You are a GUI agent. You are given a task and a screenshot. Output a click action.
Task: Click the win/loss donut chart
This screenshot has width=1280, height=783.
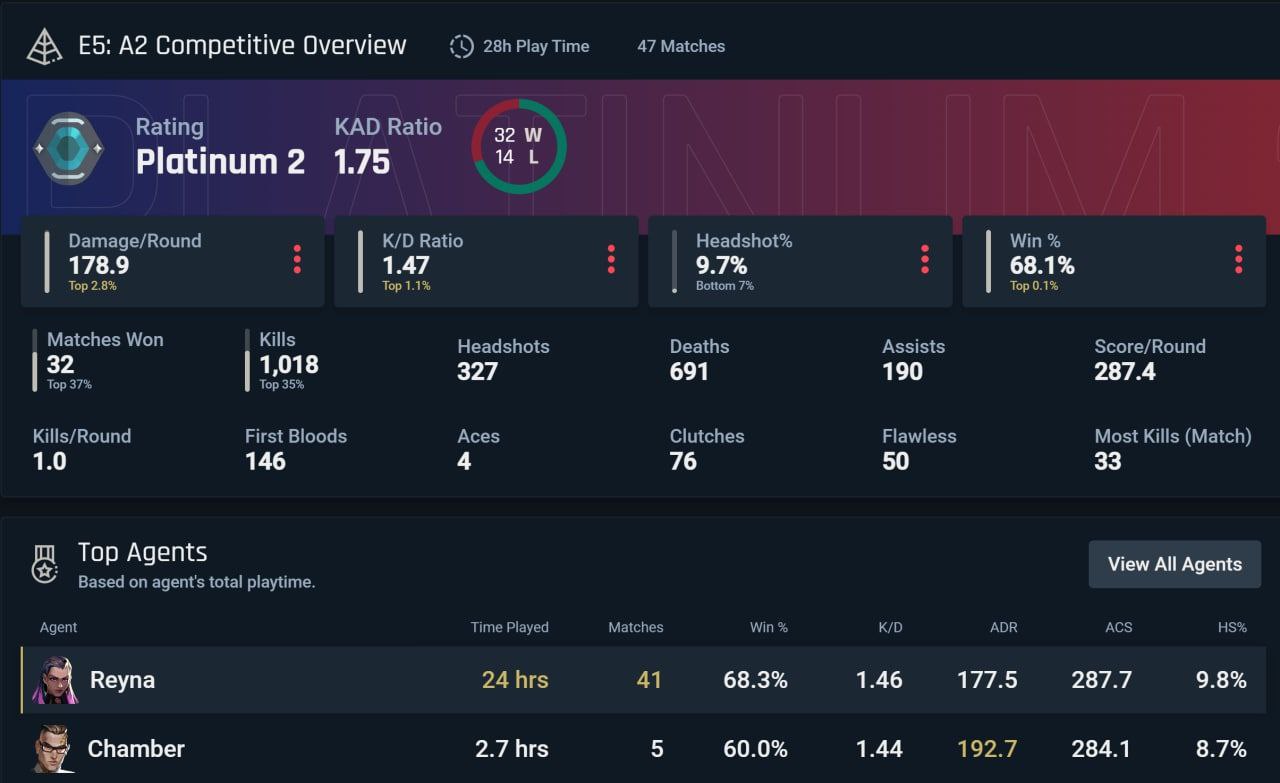519,146
